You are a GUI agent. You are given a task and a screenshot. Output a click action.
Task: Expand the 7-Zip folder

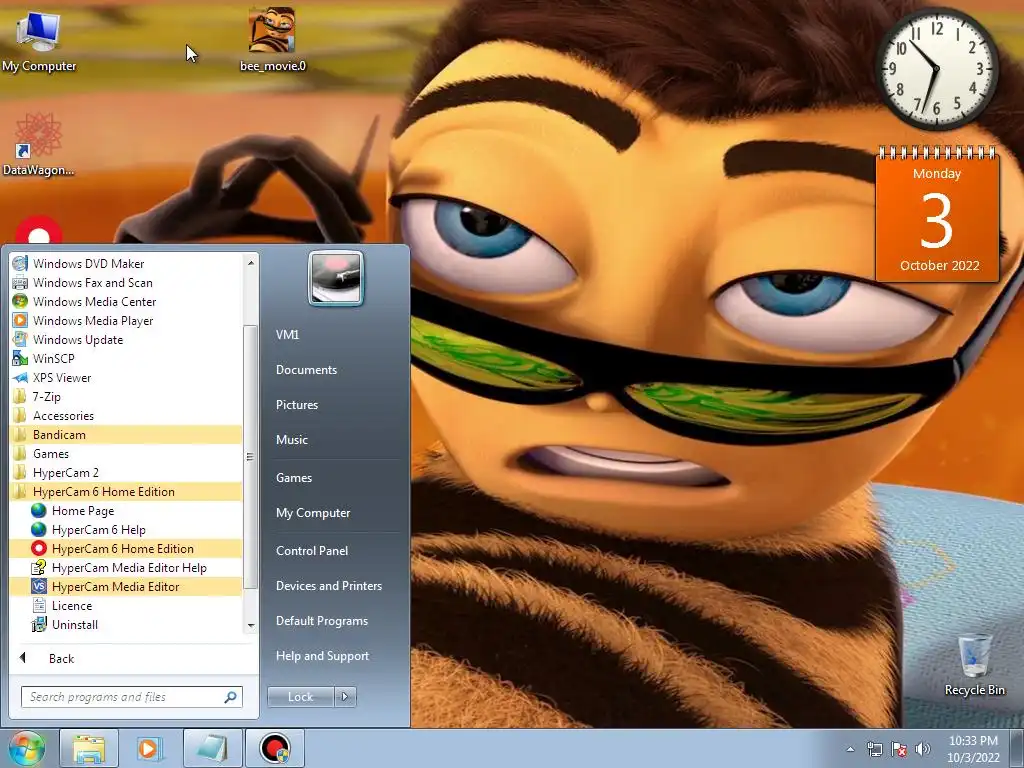click(125, 396)
